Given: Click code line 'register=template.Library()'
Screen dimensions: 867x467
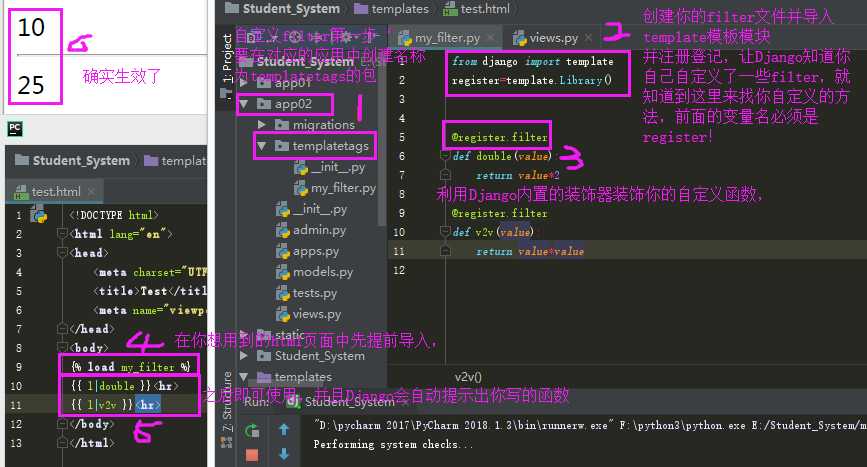Looking at the screenshot, I should 532,80.
